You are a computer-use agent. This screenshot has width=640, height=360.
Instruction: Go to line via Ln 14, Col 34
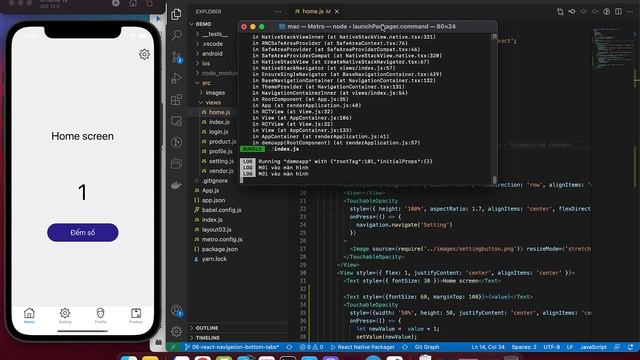(x=488, y=347)
